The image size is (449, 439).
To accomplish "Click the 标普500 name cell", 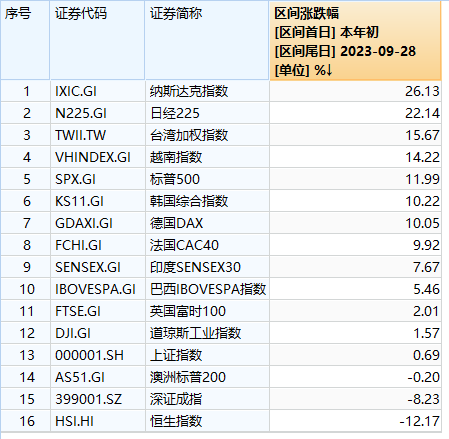I will coord(207,179).
